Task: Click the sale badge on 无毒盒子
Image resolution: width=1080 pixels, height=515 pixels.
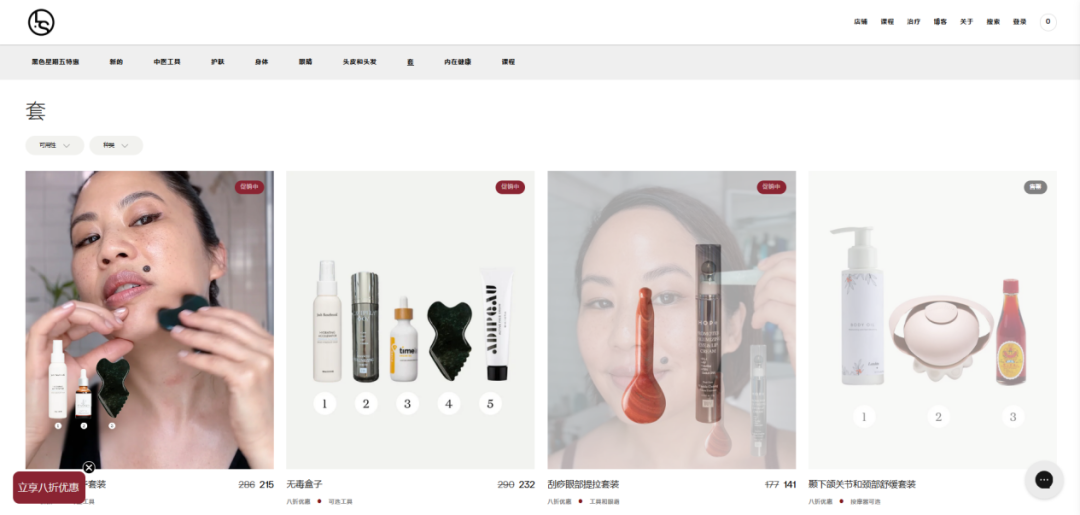Action: pos(510,187)
